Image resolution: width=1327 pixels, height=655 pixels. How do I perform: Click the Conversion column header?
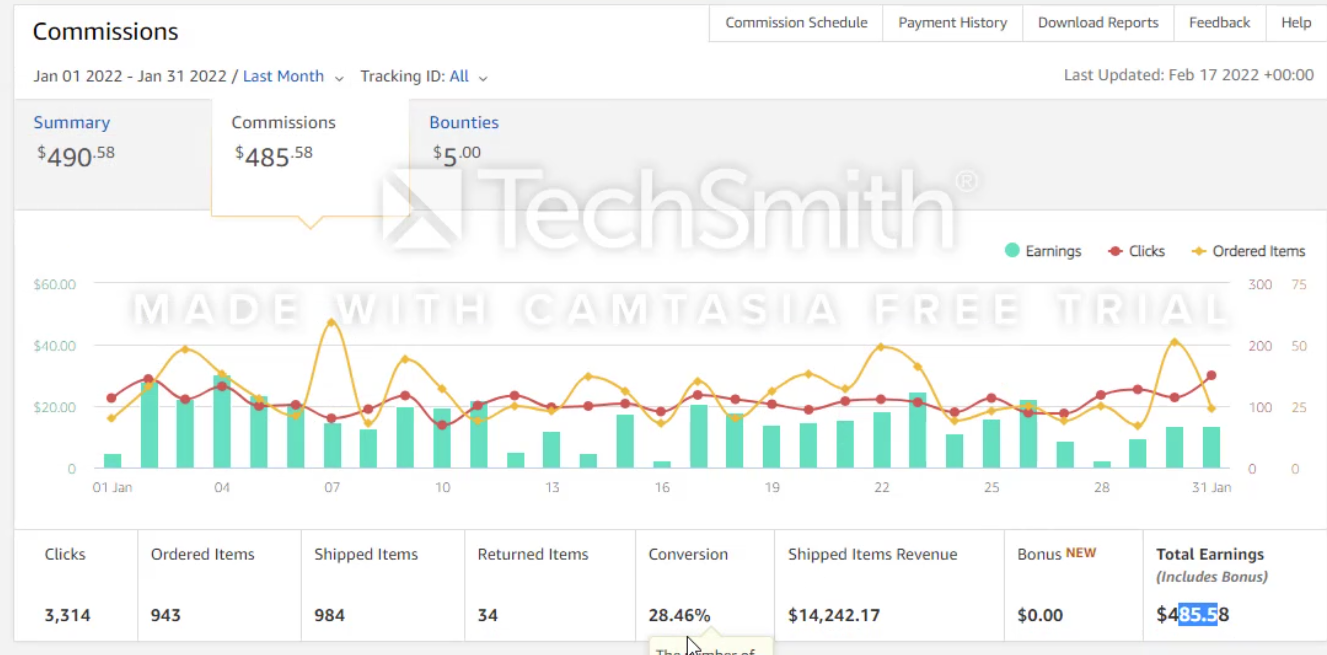click(x=688, y=554)
